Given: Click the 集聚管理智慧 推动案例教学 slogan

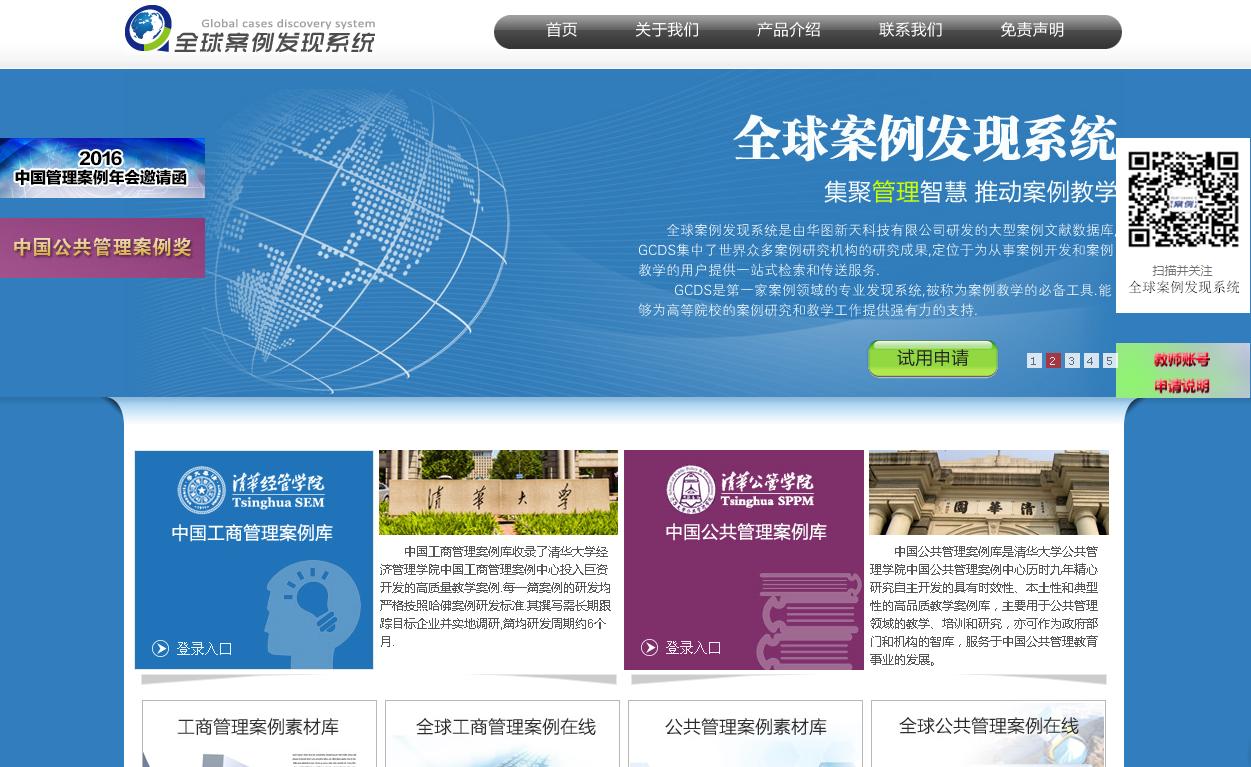Looking at the screenshot, I should point(970,191).
